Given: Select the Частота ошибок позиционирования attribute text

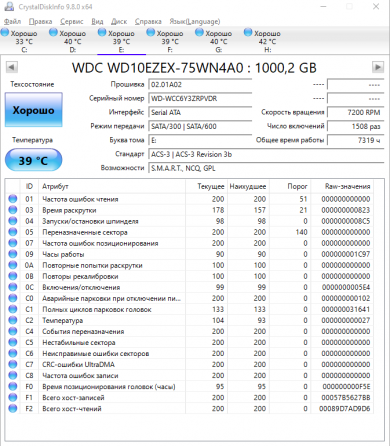Looking at the screenshot, I should tap(100, 243).
